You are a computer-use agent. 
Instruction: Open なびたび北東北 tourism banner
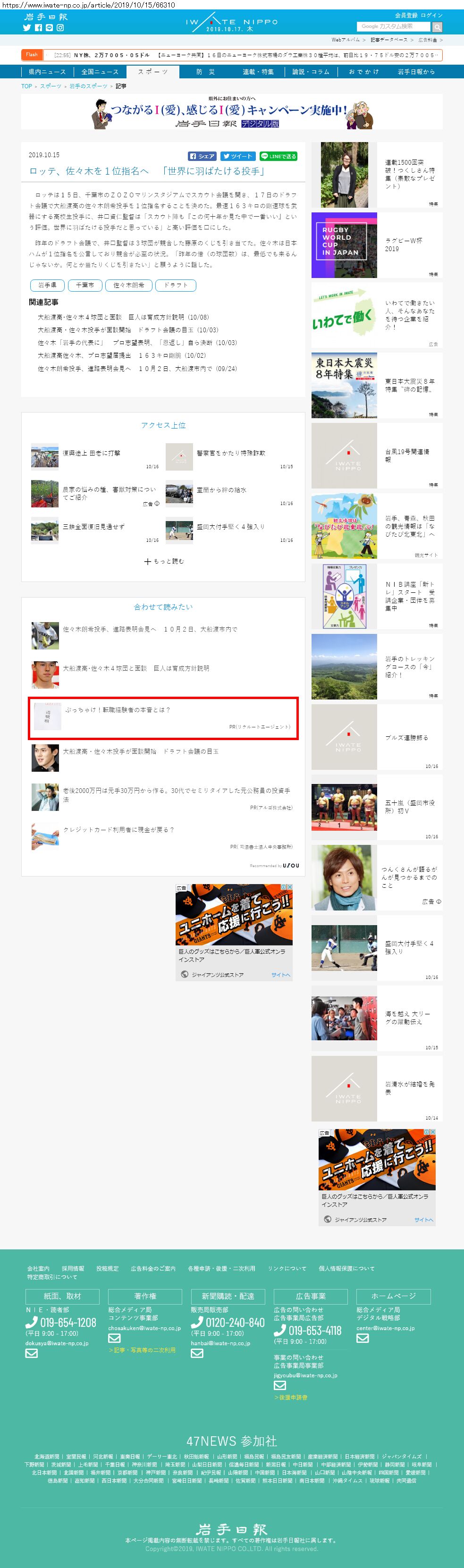tap(344, 527)
